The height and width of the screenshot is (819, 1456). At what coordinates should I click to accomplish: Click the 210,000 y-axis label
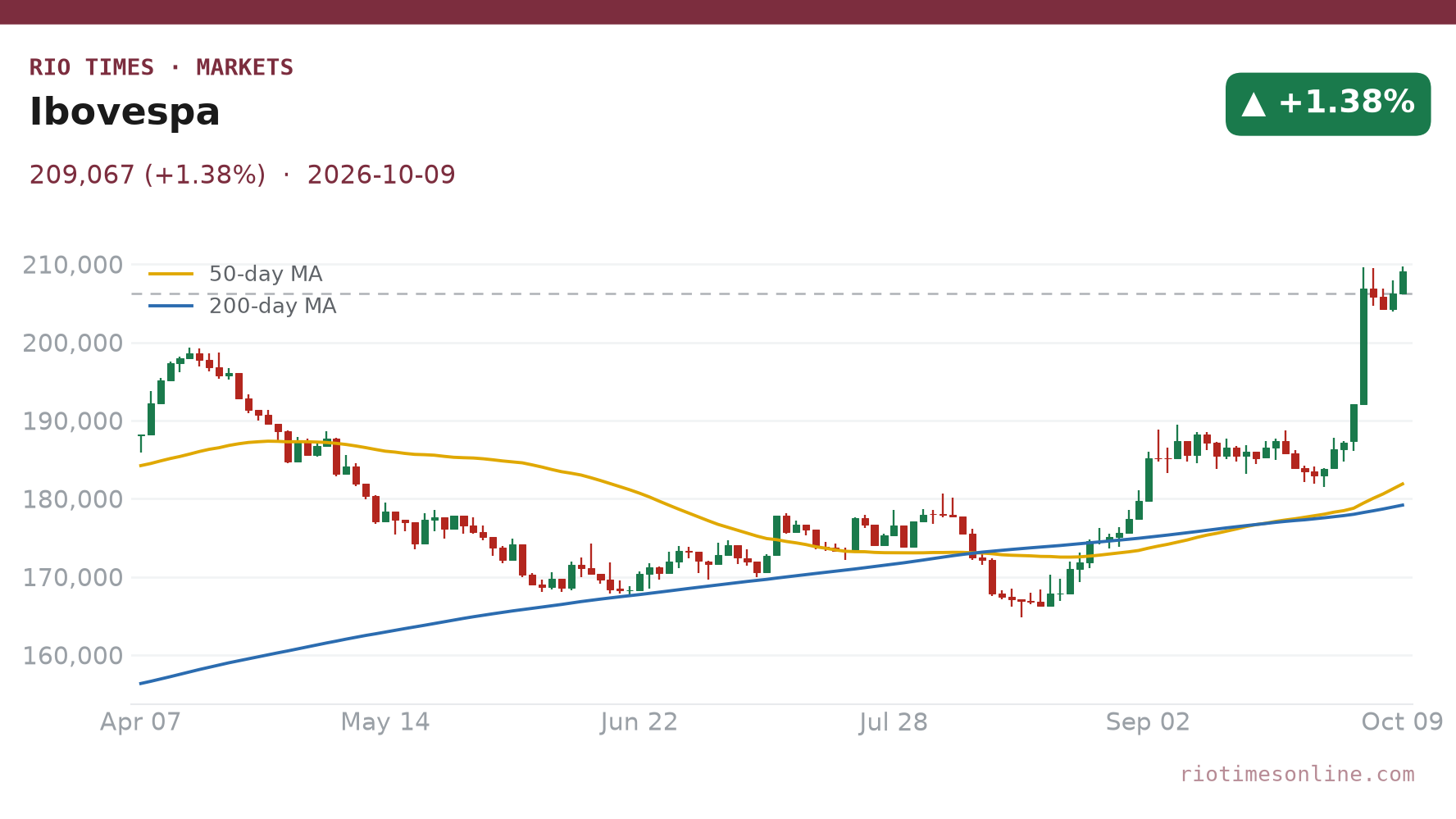point(73,265)
